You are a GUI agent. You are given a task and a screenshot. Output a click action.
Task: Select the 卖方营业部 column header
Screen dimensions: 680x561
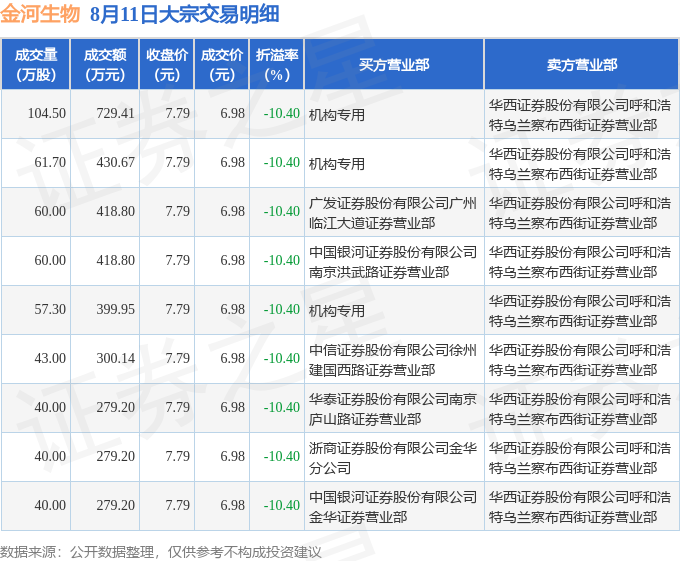tap(582, 65)
